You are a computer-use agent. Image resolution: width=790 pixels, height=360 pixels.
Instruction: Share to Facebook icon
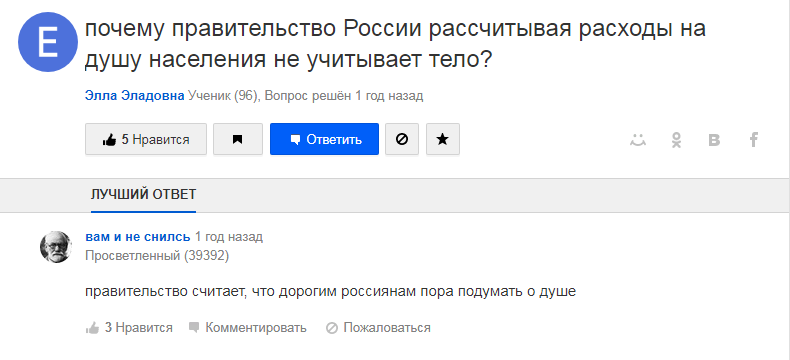tap(753, 139)
